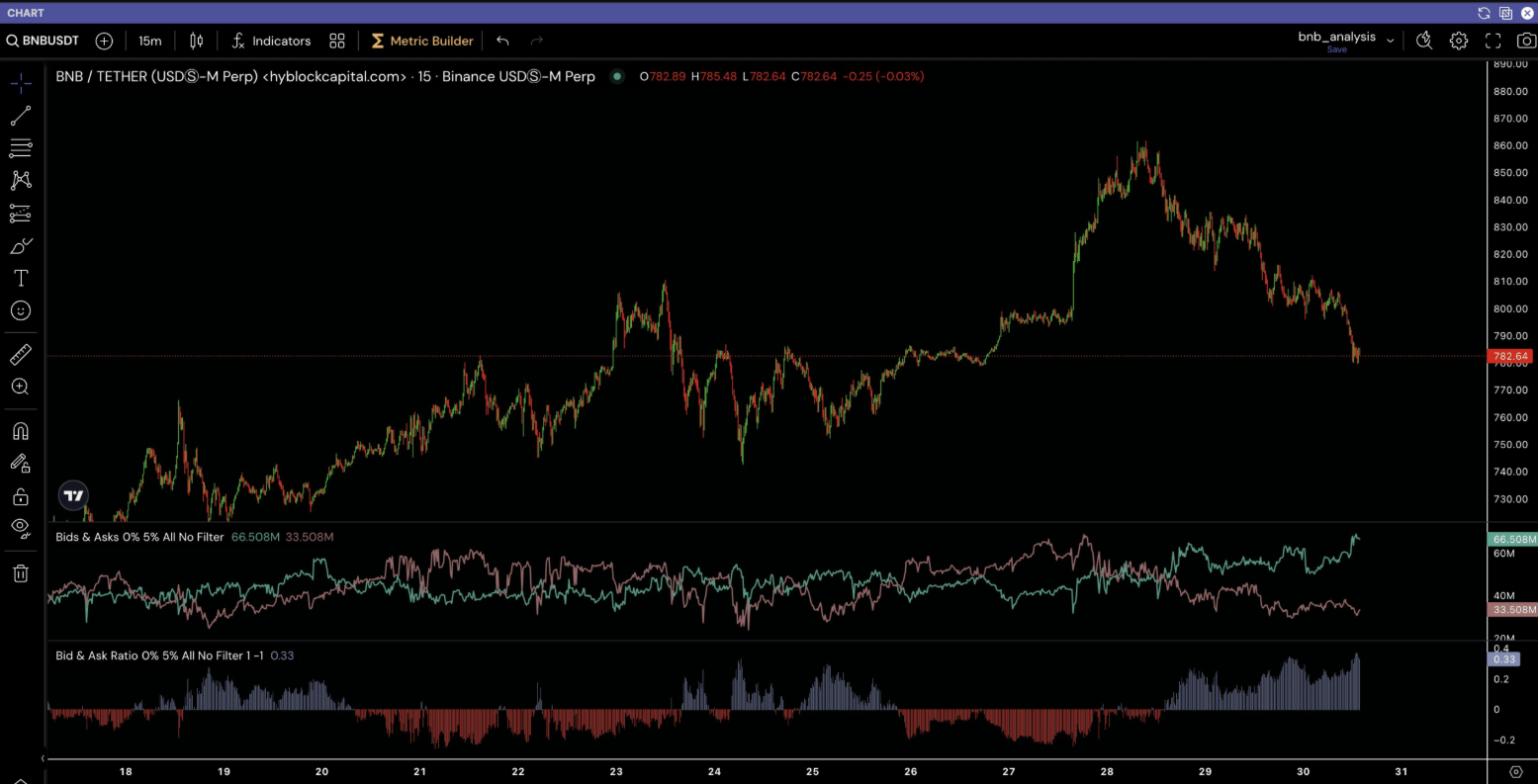Select the trend line drawing tool
This screenshot has height=784, width=1538.
click(20, 117)
